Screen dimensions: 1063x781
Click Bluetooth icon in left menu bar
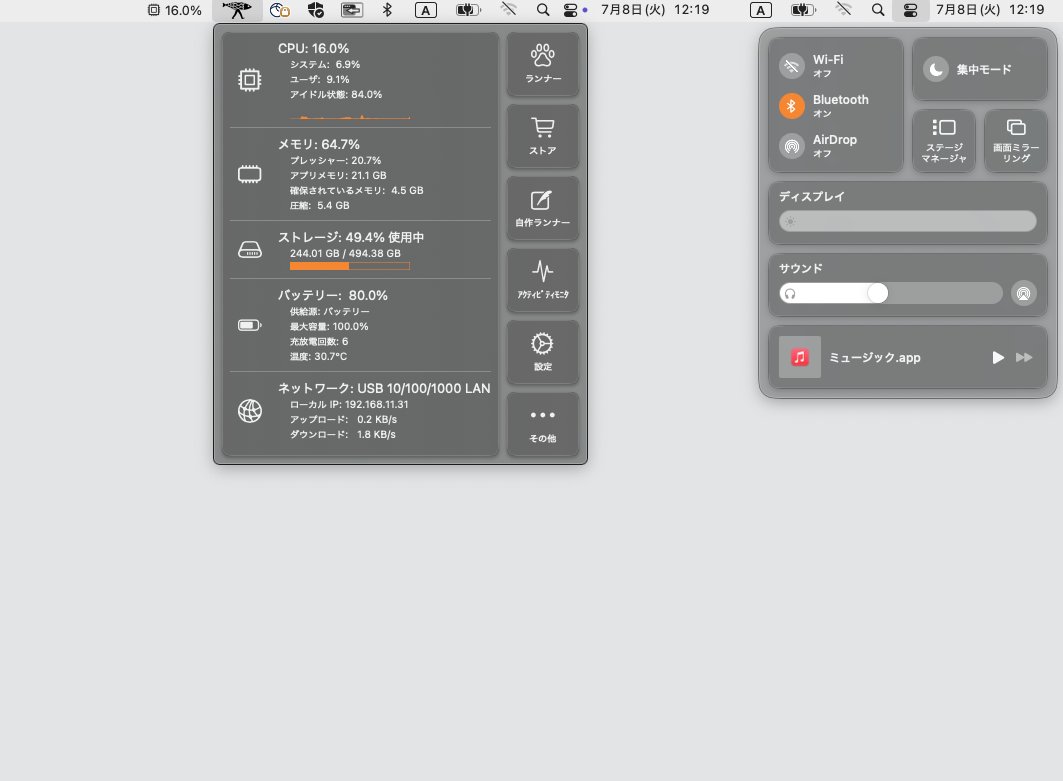tap(387, 10)
